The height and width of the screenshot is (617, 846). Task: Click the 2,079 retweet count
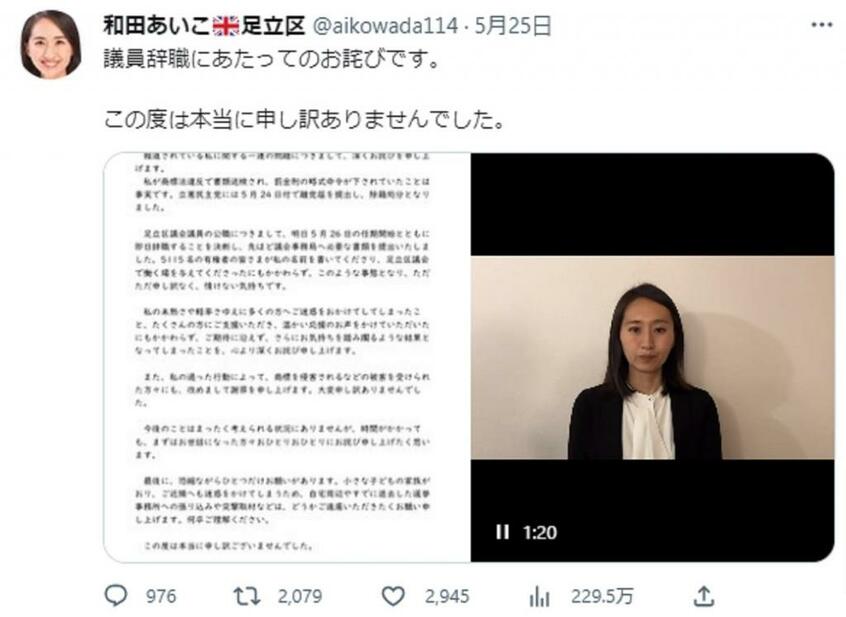300,597
